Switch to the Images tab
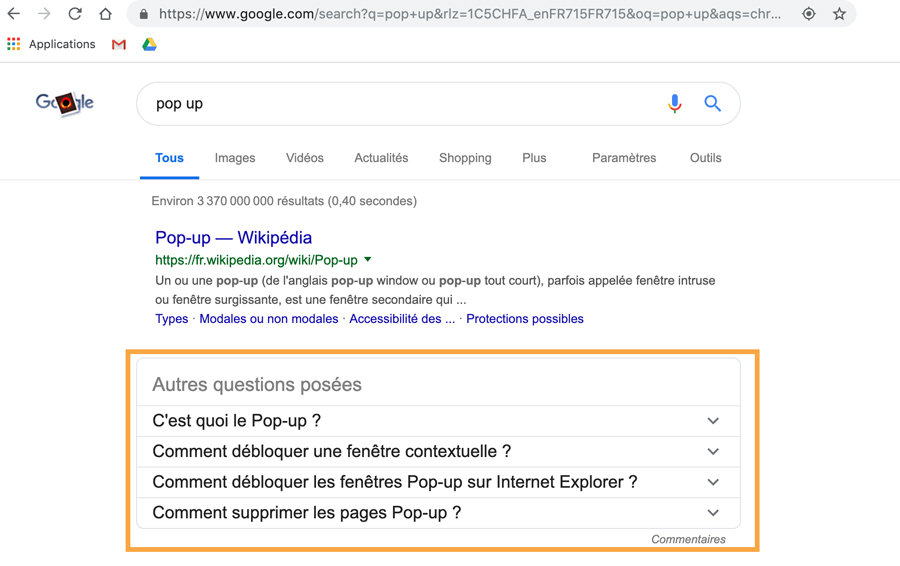Screen dimensions: 900x566 (x=235, y=158)
